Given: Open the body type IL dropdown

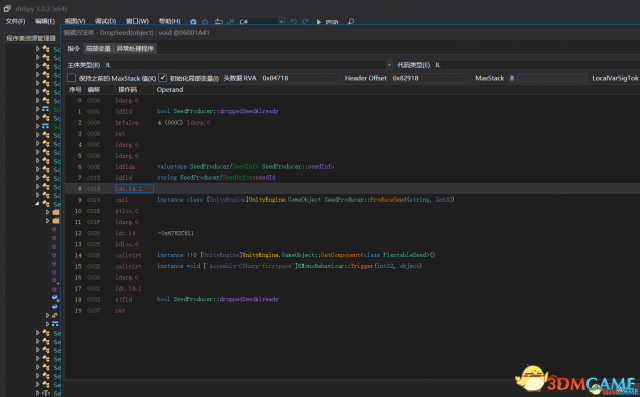Looking at the screenshot, I should 249,65.
